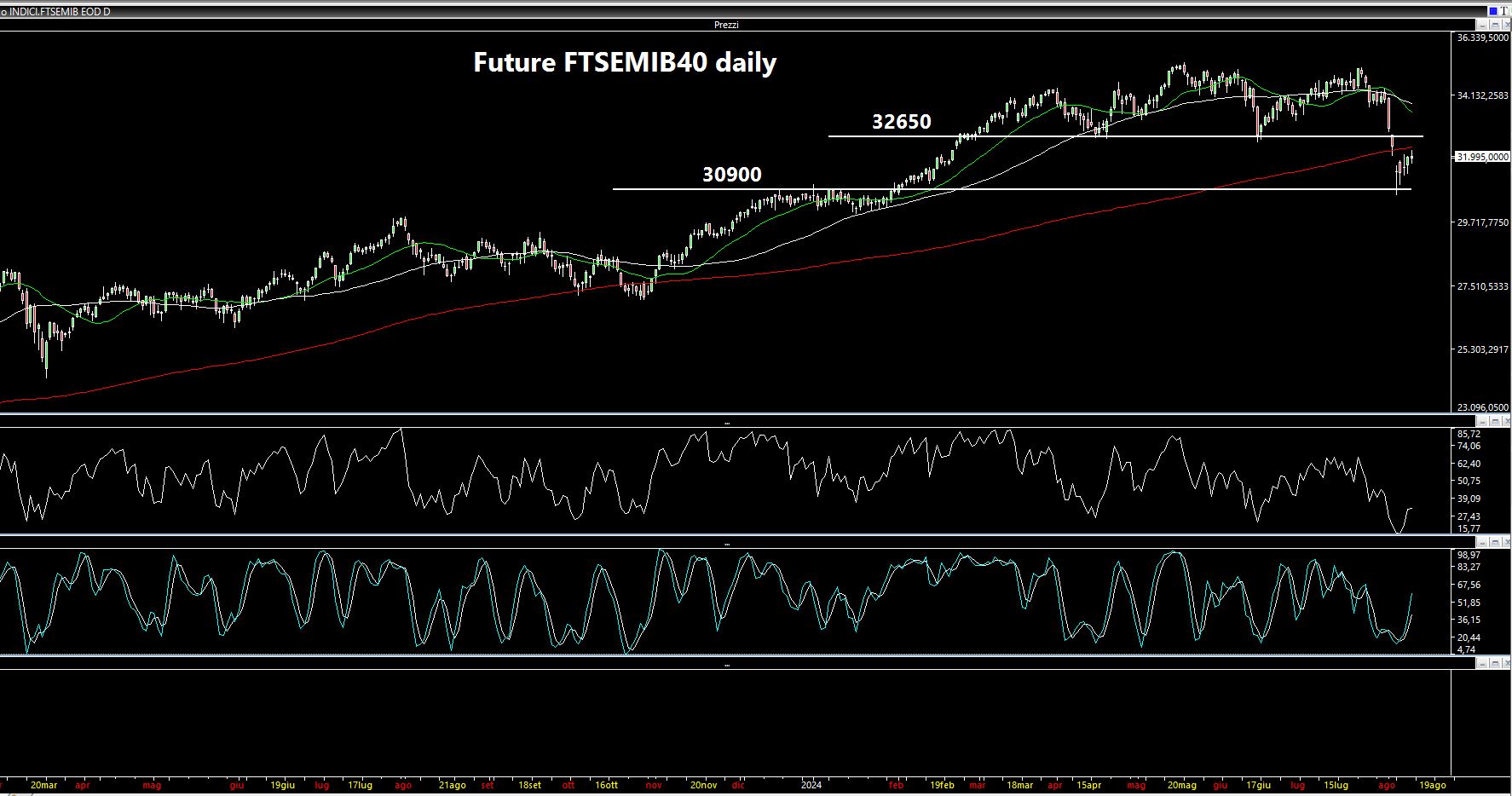
Task: Close the Prezzi chart panel
Action: tap(1505, 26)
